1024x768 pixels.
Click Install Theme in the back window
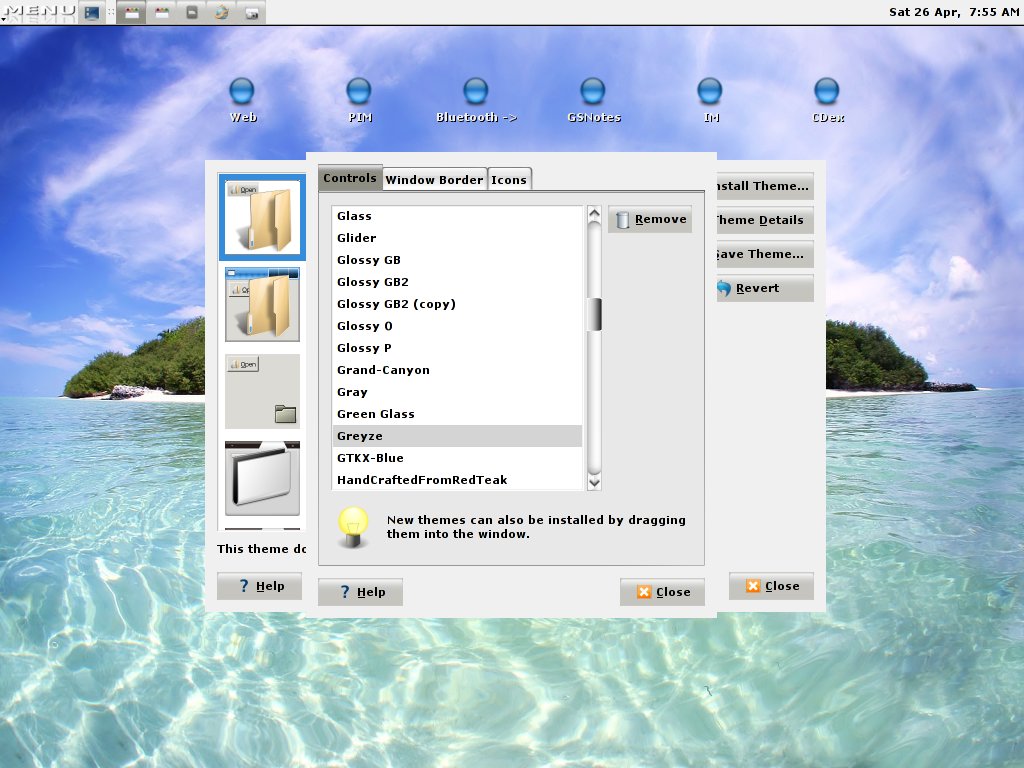tap(765, 185)
